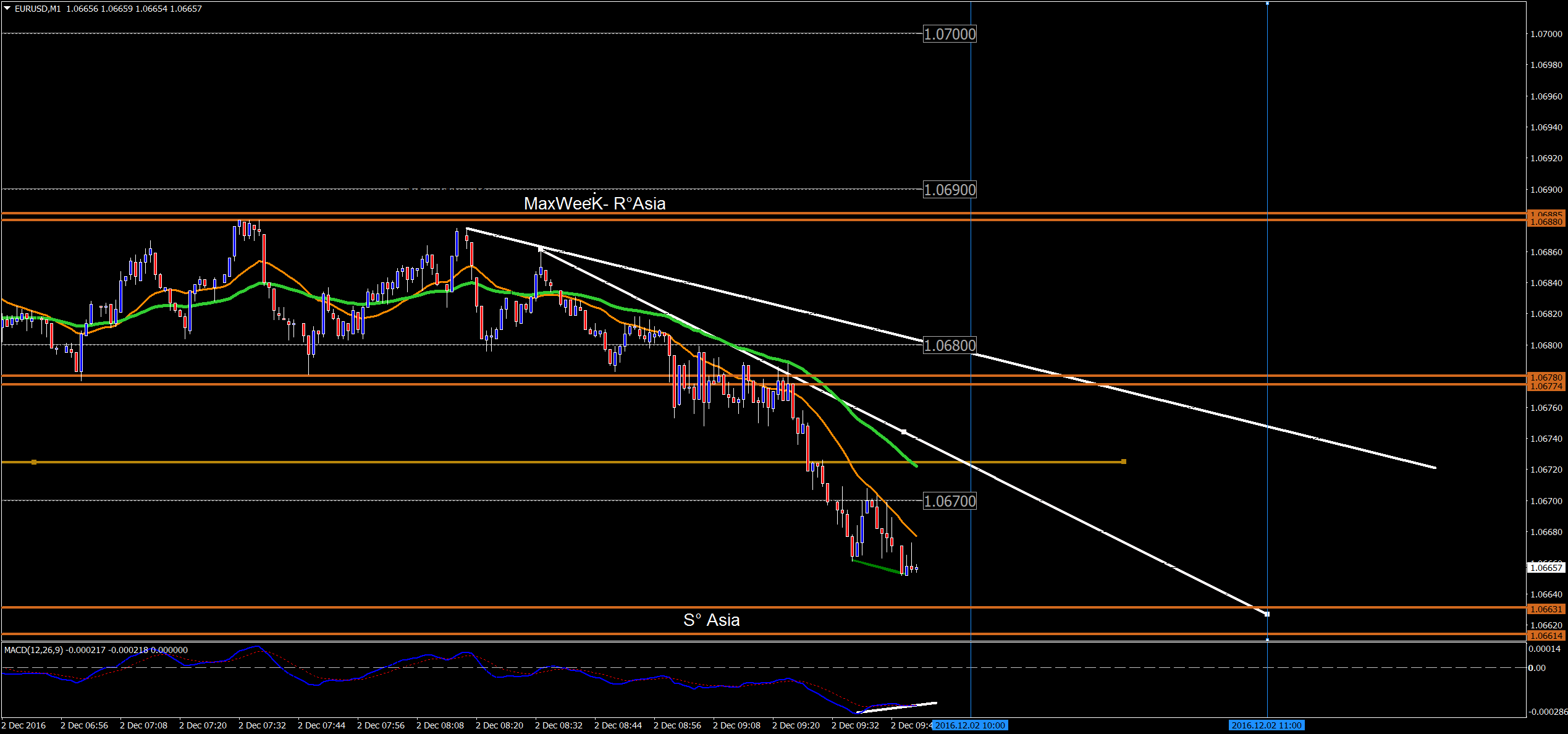Click the MACD(12,26,9) indicator label

(34, 650)
